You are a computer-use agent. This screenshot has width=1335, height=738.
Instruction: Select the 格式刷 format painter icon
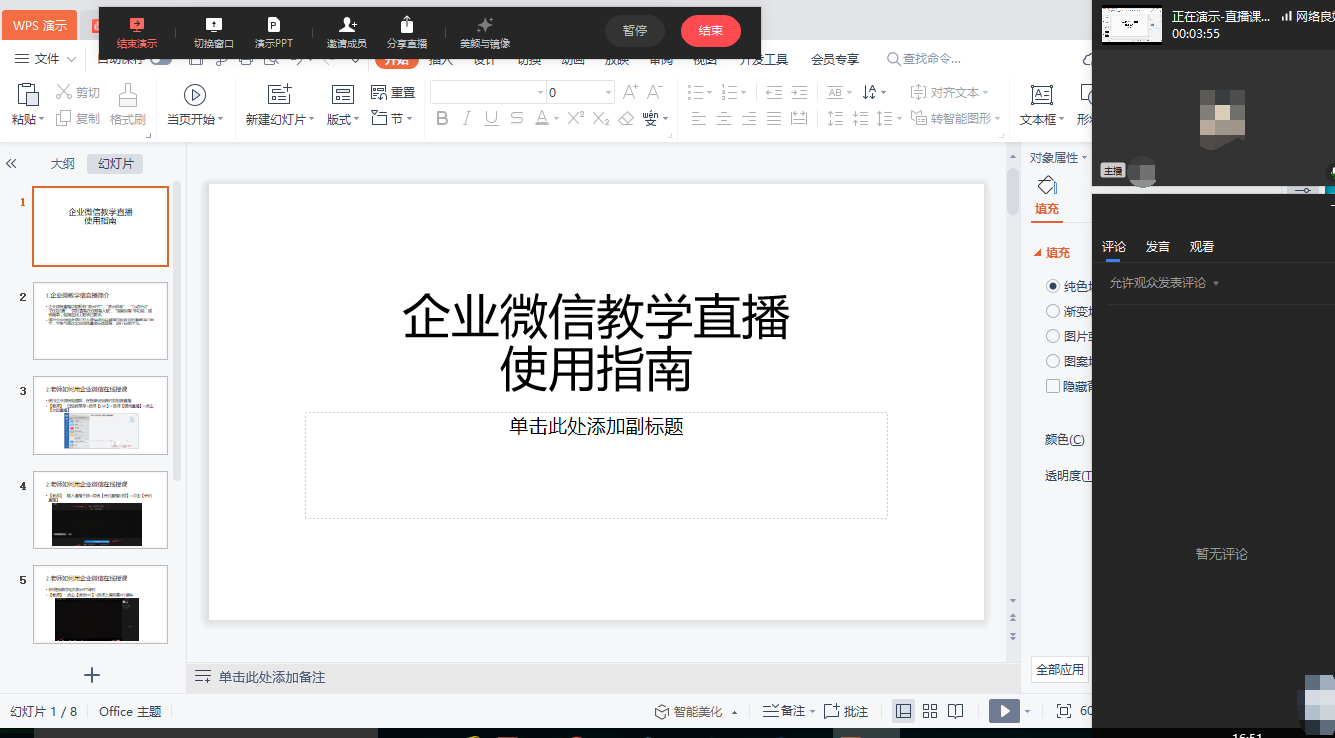tap(126, 99)
